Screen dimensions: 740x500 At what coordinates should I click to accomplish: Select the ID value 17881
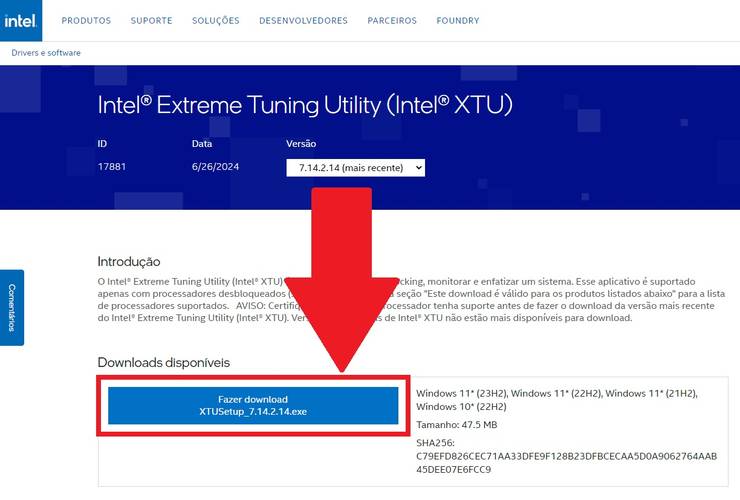tap(112, 167)
